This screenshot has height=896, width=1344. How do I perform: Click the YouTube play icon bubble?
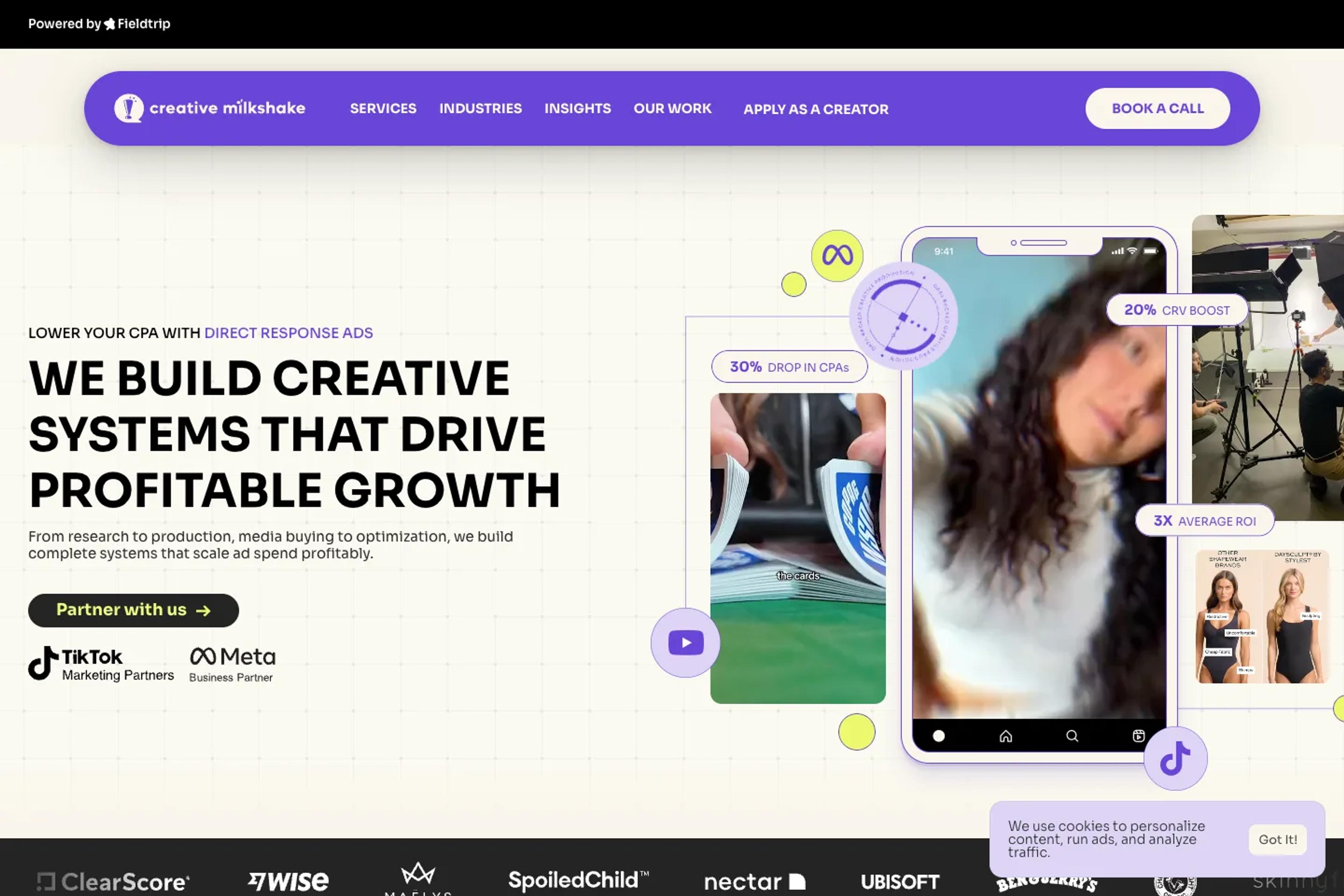click(x=686, y=643)
